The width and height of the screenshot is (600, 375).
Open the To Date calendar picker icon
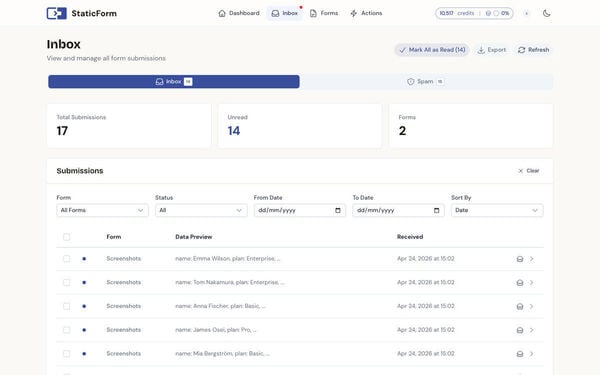(x=436, y=210)
